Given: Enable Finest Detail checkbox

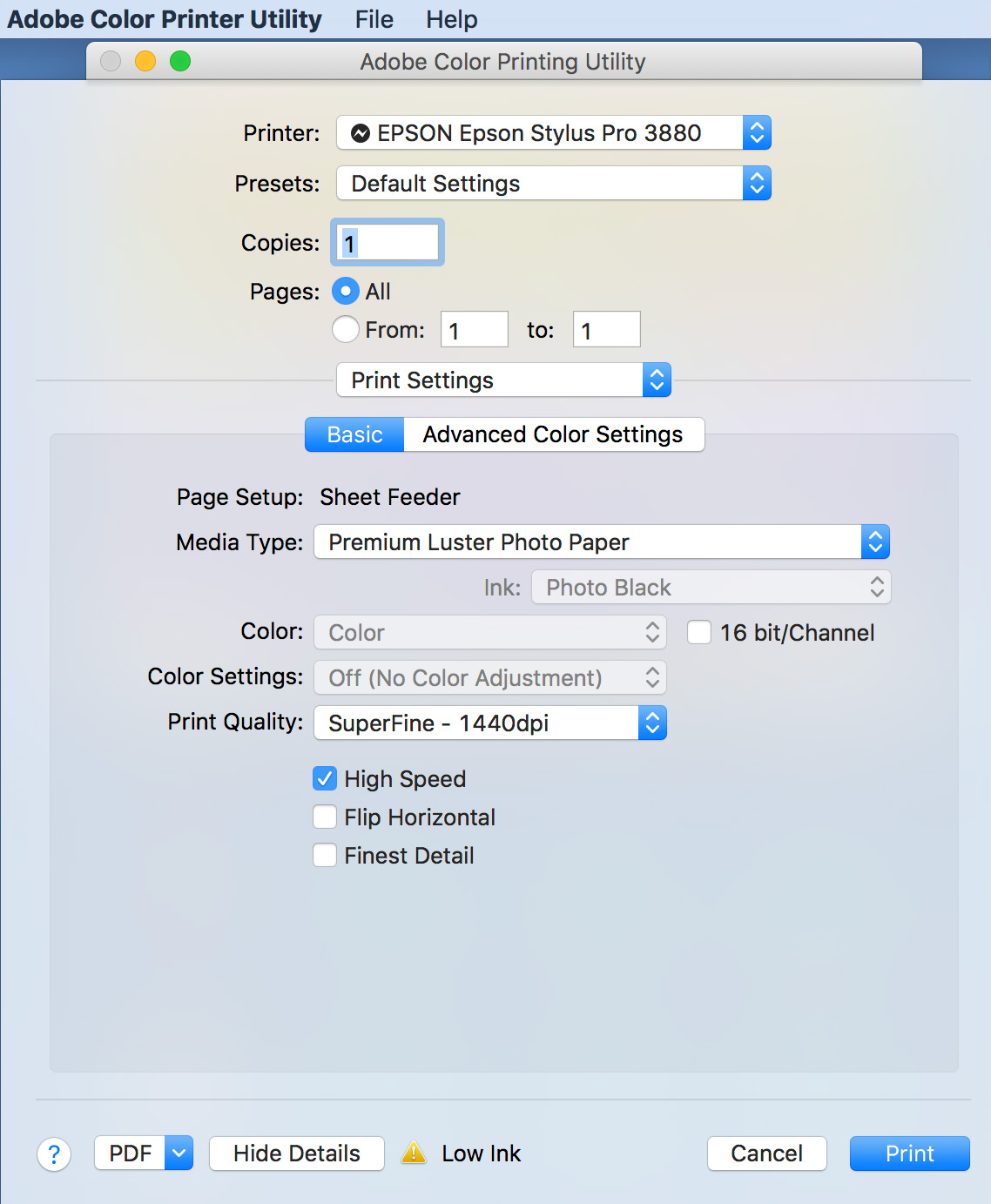Looking at the screenshot, I should click(325, 855).
